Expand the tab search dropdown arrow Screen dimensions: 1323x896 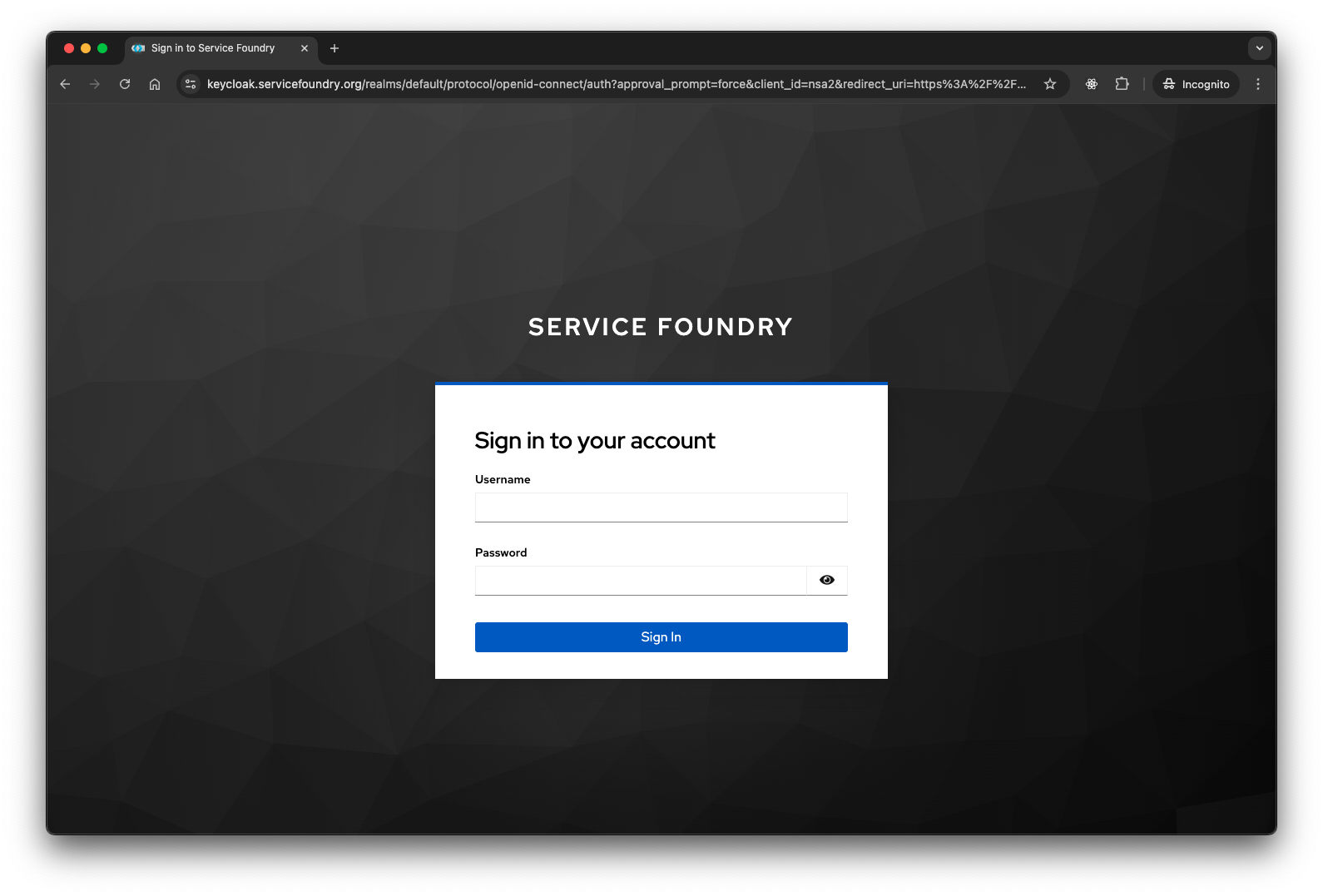[1259, 48]
